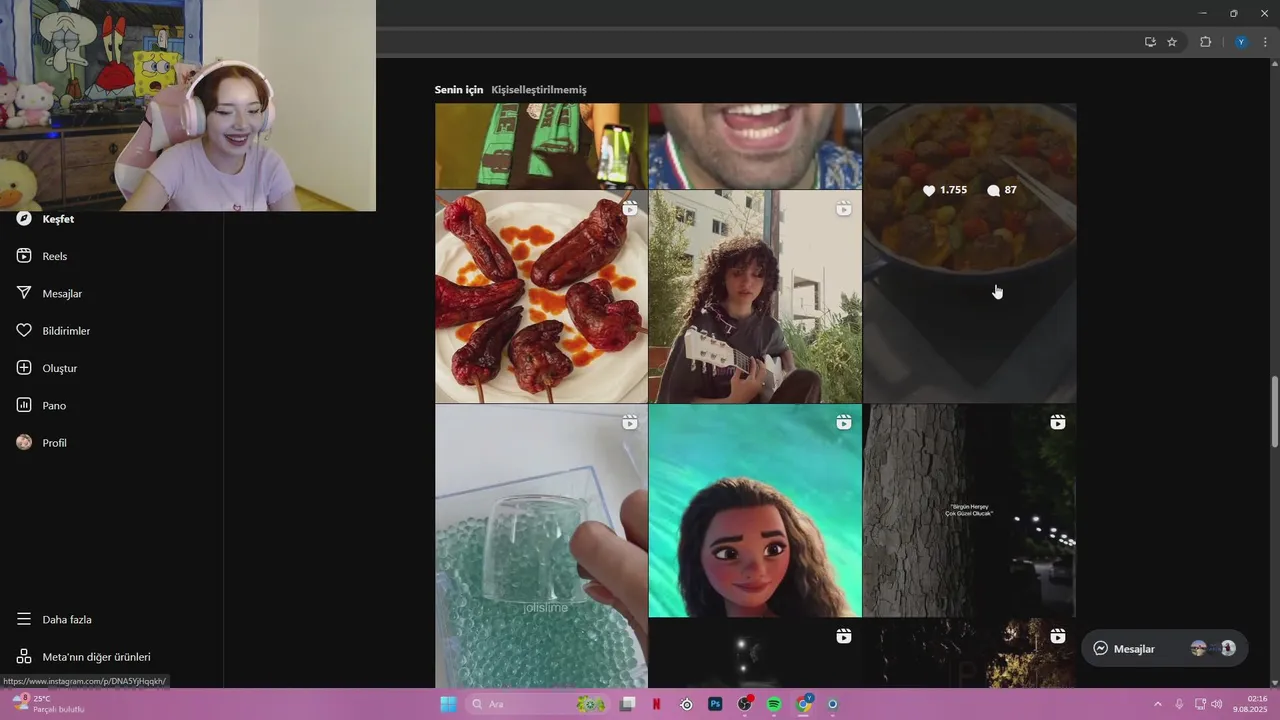Viewport: 1280px width, 720px height.
Task: Open OBS Studio on the taskbar
Action: pos(745,704)
